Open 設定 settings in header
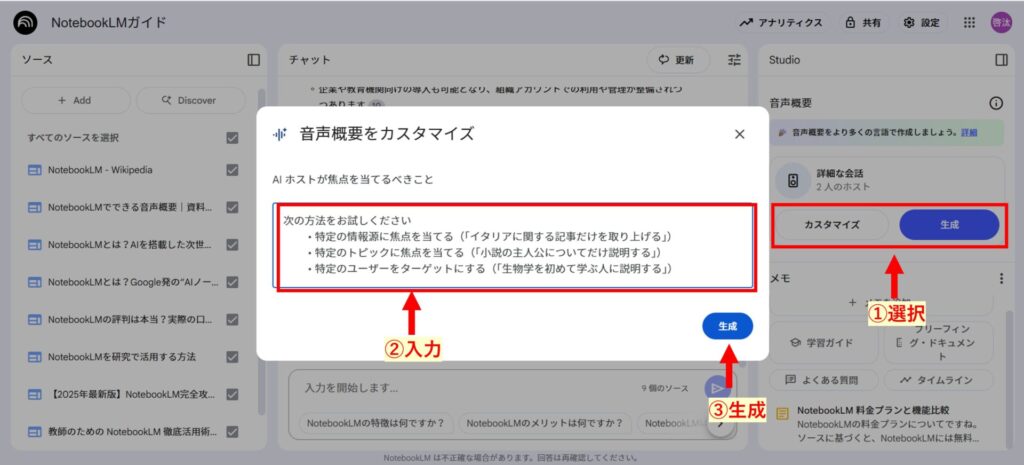This screenshot has width=1024, height=465. pos(921,23)
